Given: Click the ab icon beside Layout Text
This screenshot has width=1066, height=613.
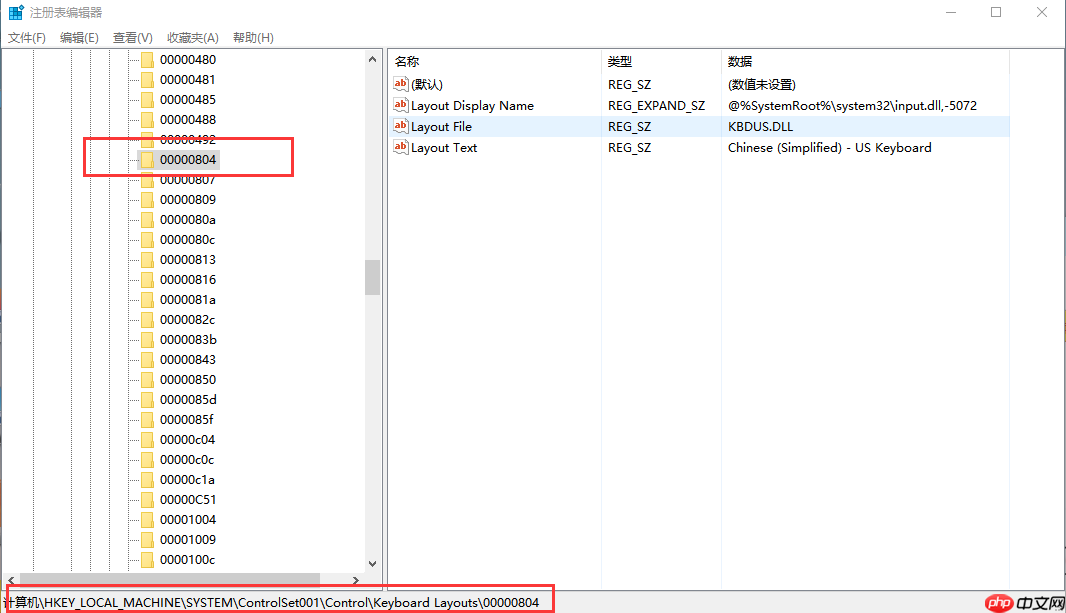Looking at the screenshot, I should pyautogui.click(x=399, y=147).
